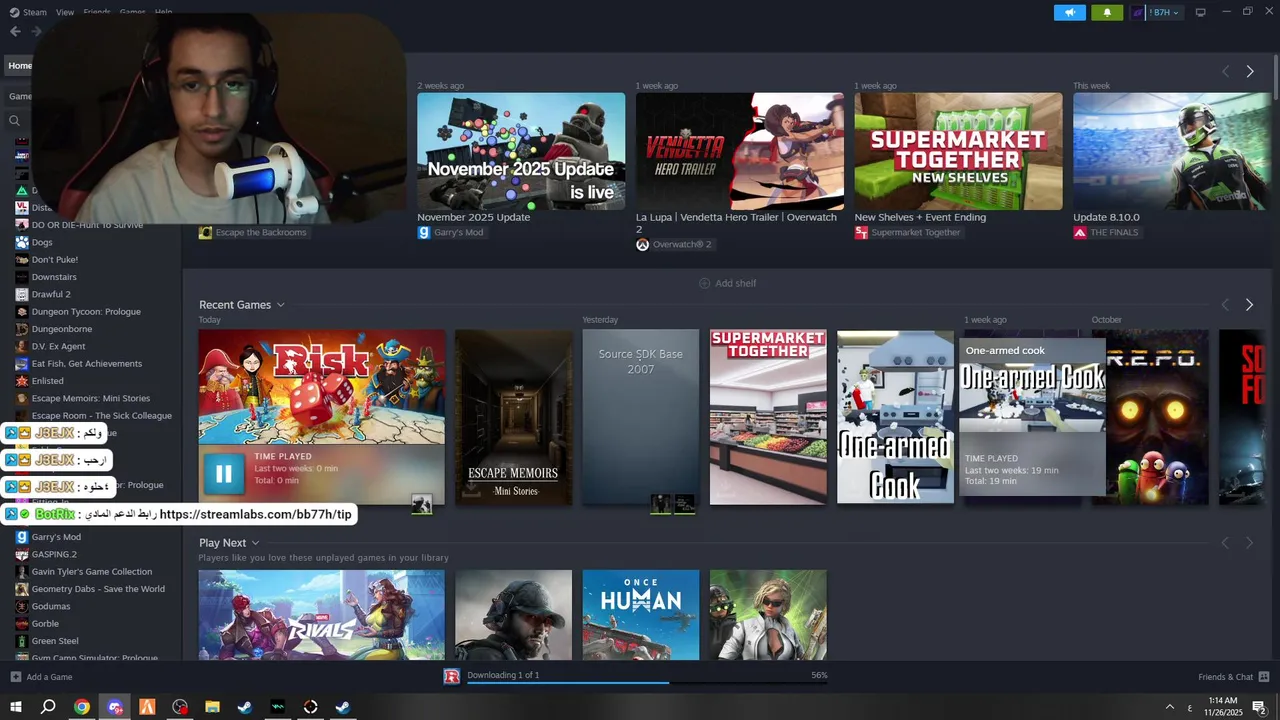
Task: Click THE FINALS news source link
Action: point(1106,232)
